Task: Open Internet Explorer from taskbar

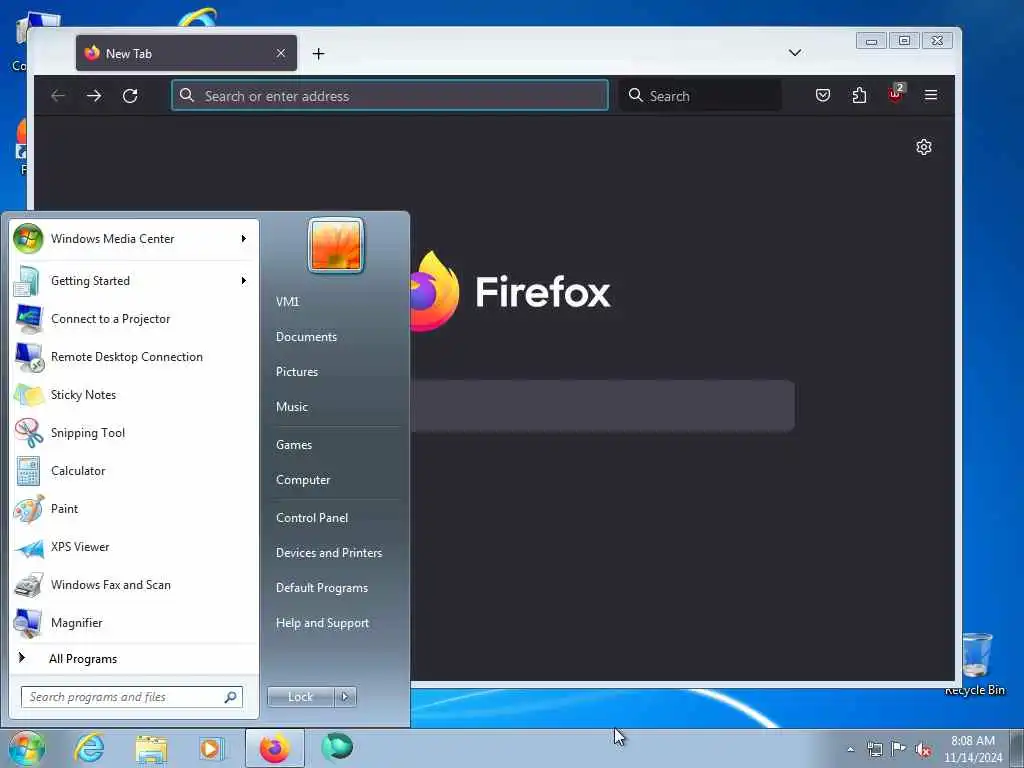Action: [89, 748]
